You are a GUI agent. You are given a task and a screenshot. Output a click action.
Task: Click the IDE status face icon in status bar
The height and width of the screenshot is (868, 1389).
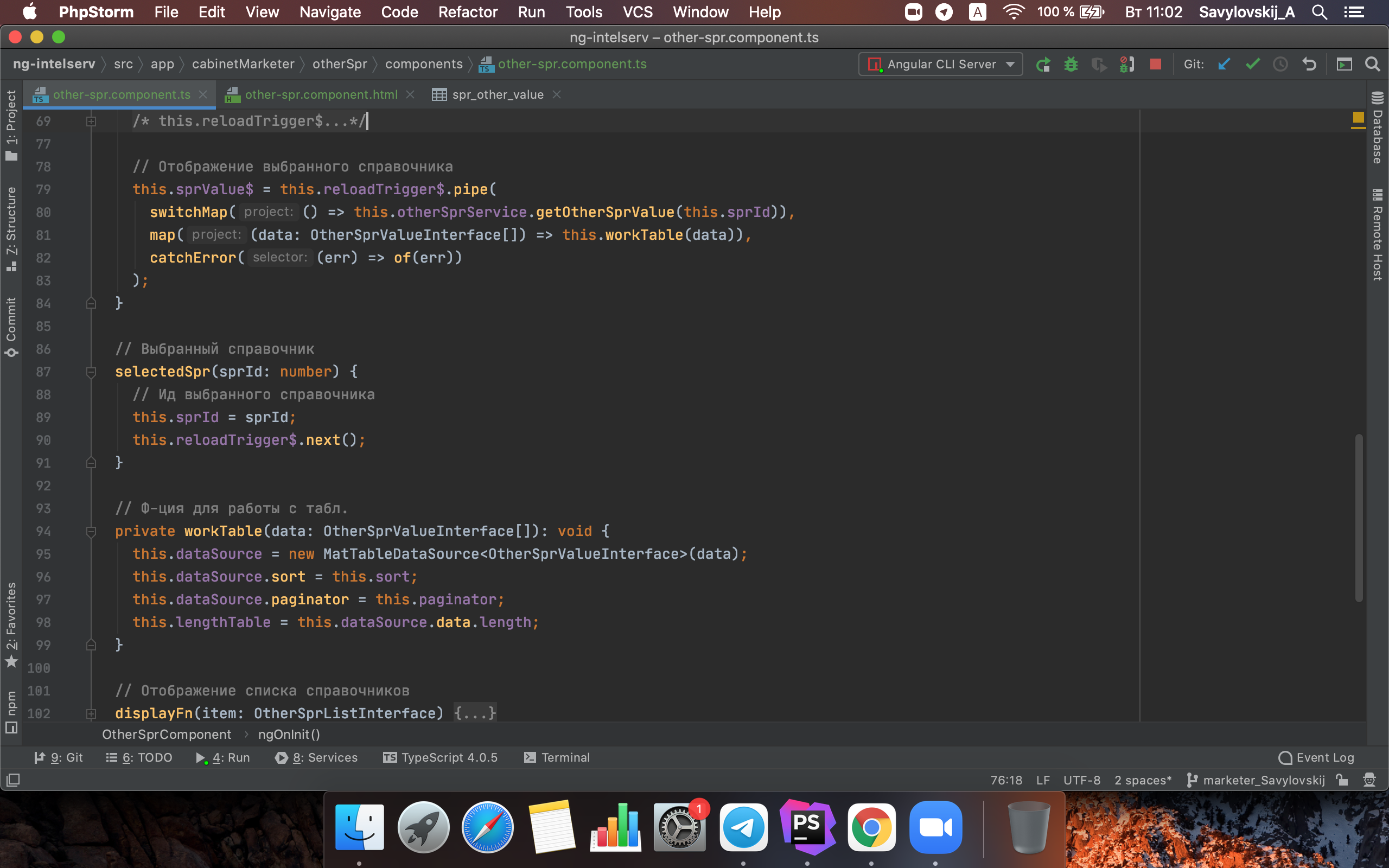pos(1369,780)
